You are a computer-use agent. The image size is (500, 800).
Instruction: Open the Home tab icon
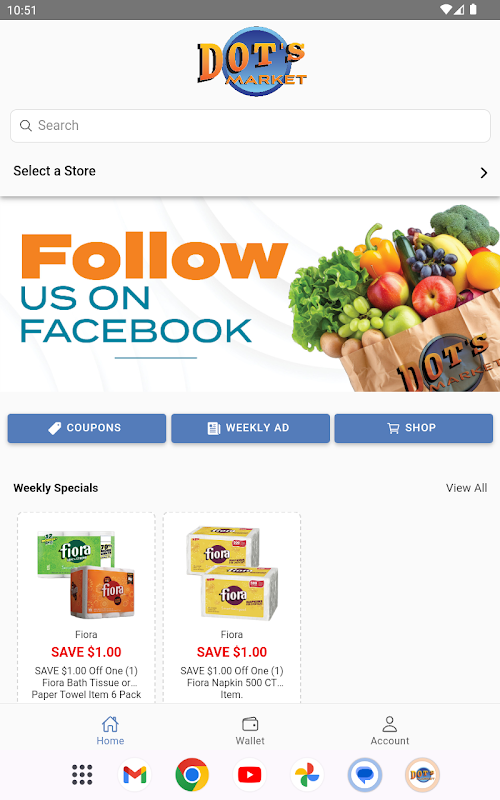pyautogui.click(x=110, y=723)
